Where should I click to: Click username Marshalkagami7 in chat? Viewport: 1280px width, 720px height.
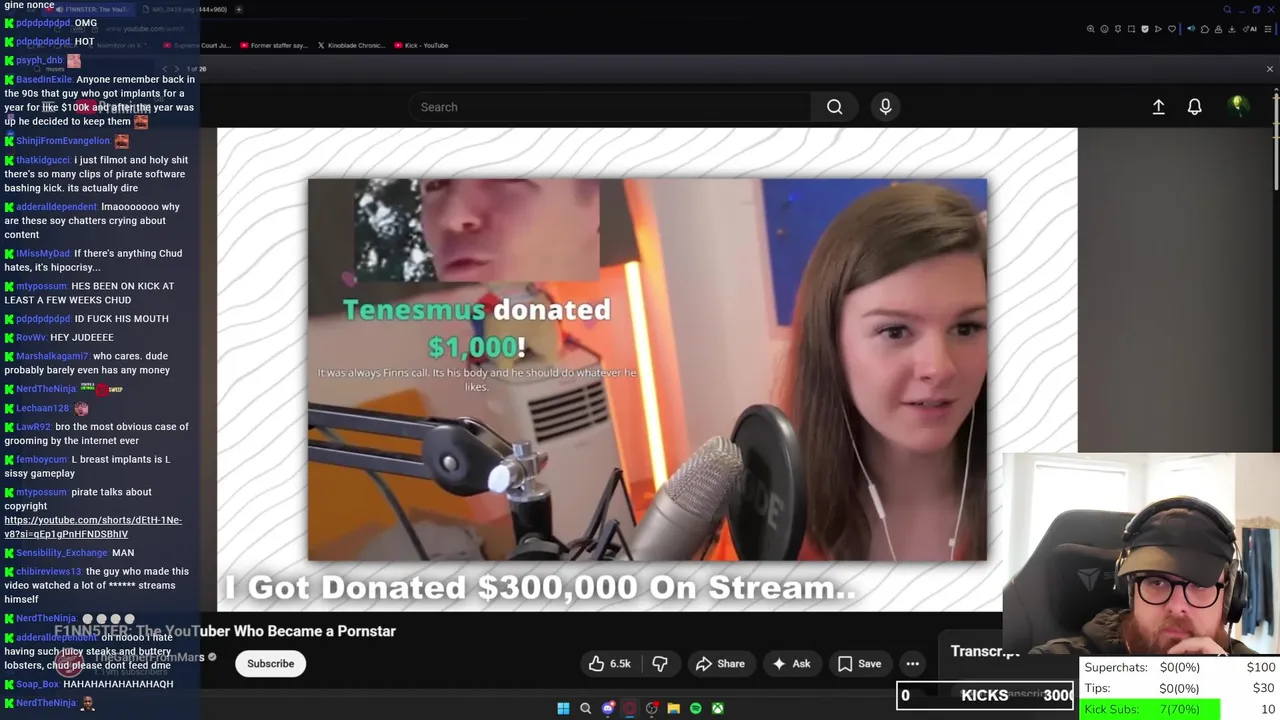click(x=52, y=356)
